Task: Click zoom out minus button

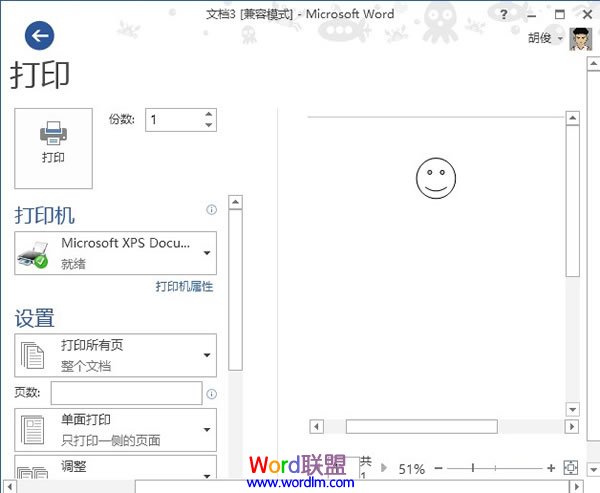Action: [437, 468]
